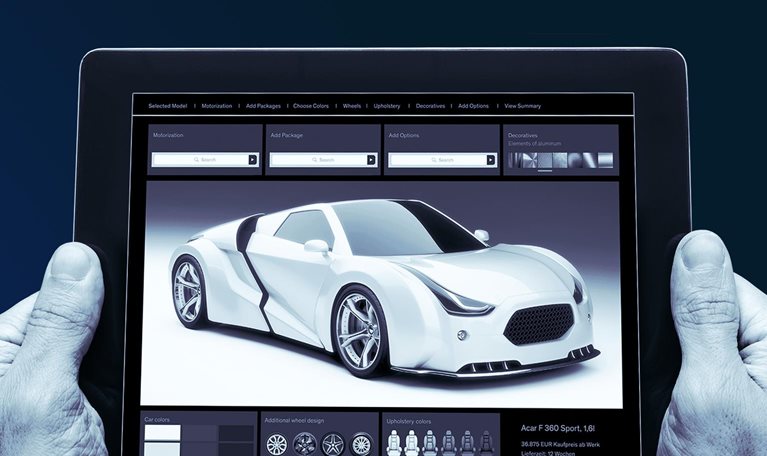The image size is (767, 456).
Task: Open the Add Packages navigation item
Action: [263, 106]
